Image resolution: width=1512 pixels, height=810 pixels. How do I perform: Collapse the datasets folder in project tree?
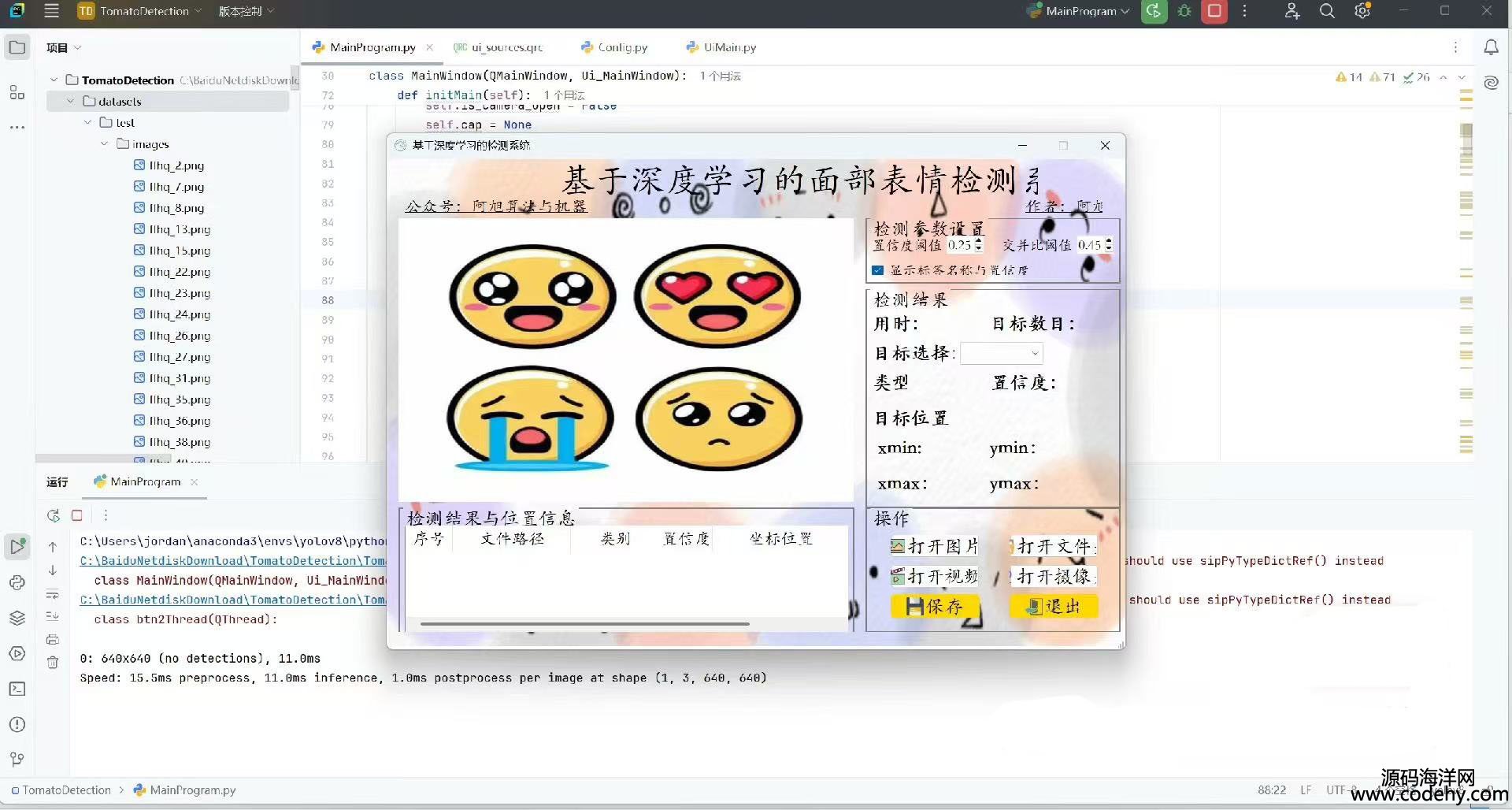[71, 101]
